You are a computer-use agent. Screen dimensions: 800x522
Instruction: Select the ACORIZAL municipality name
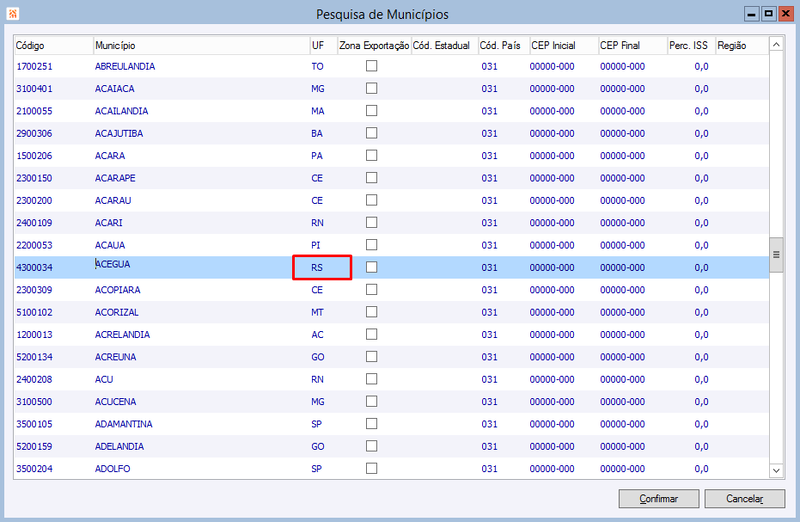pyautogui.click(x=116, y=312)
